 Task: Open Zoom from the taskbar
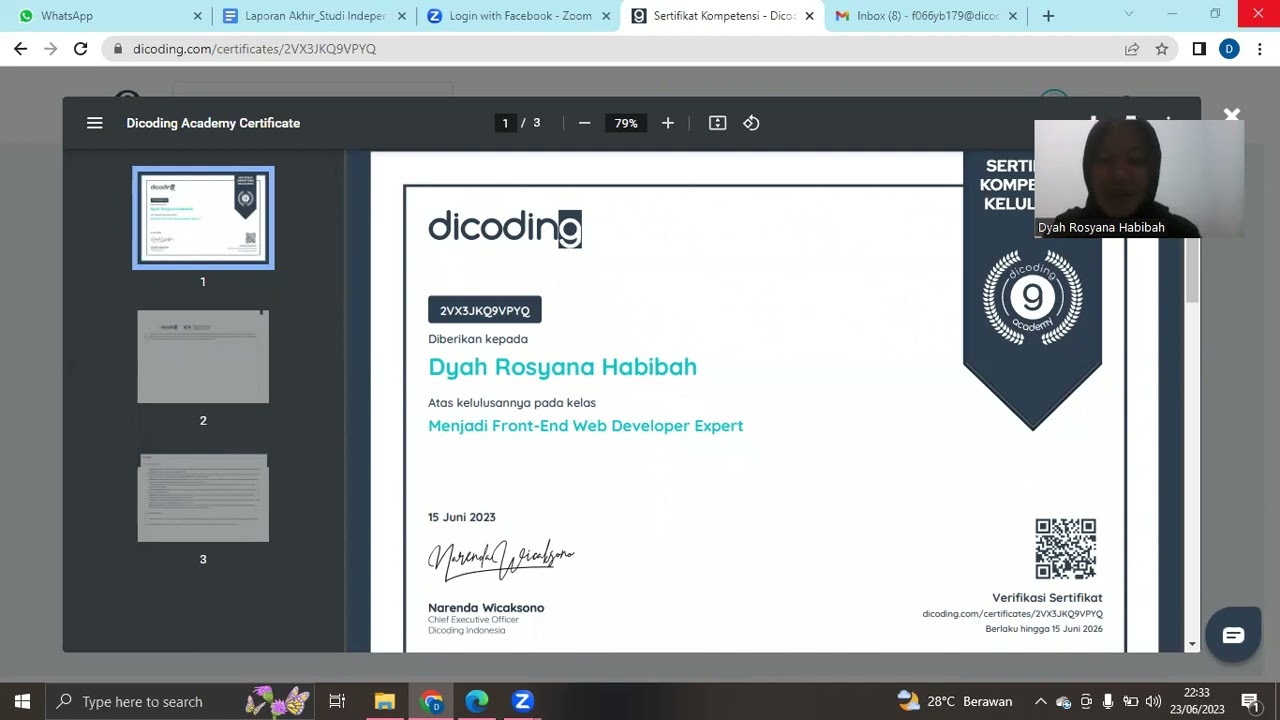523,701
